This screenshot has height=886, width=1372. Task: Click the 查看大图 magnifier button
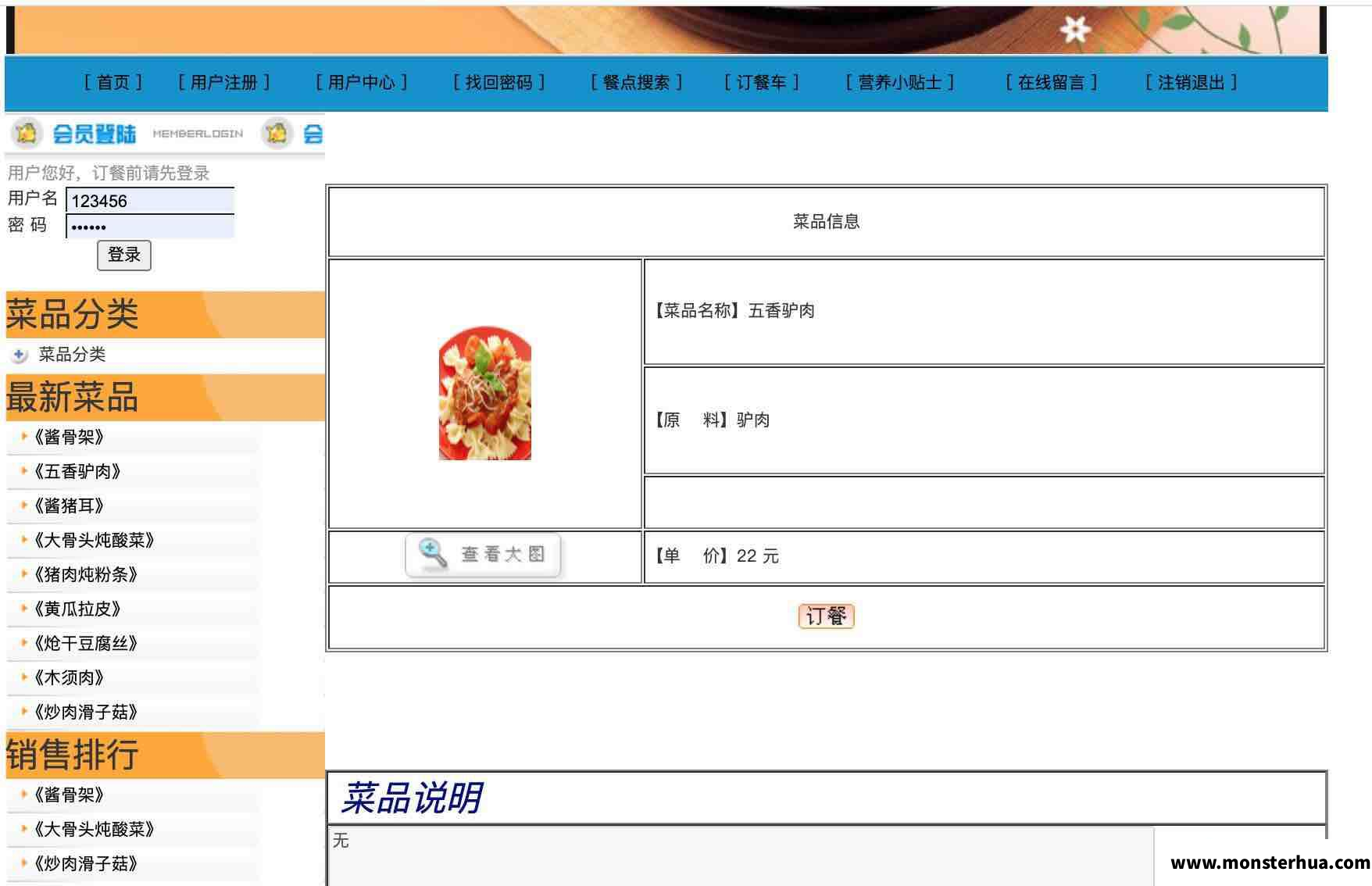[x=484, y=556]
